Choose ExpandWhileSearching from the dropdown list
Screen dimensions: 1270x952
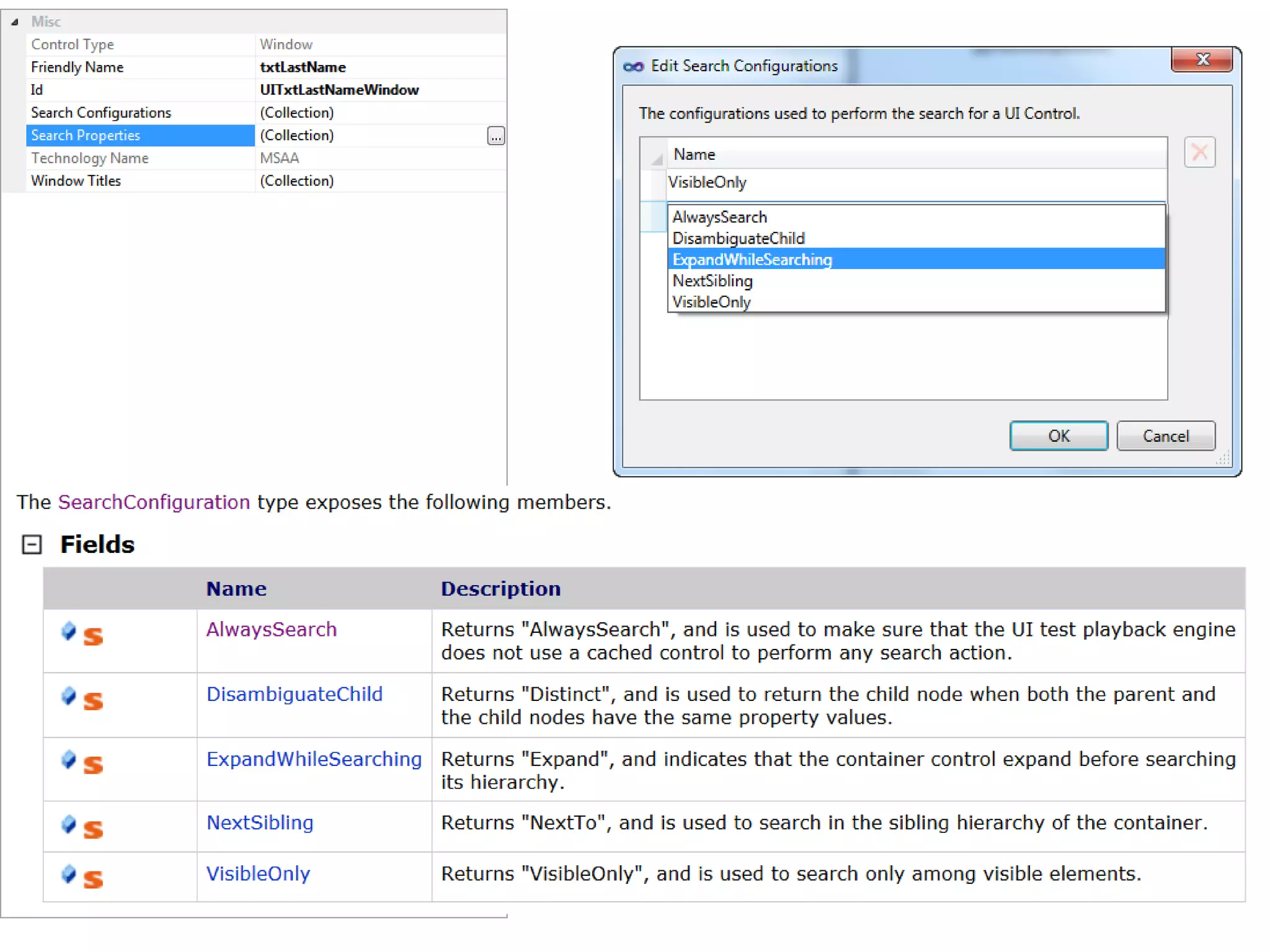point(752,259)
